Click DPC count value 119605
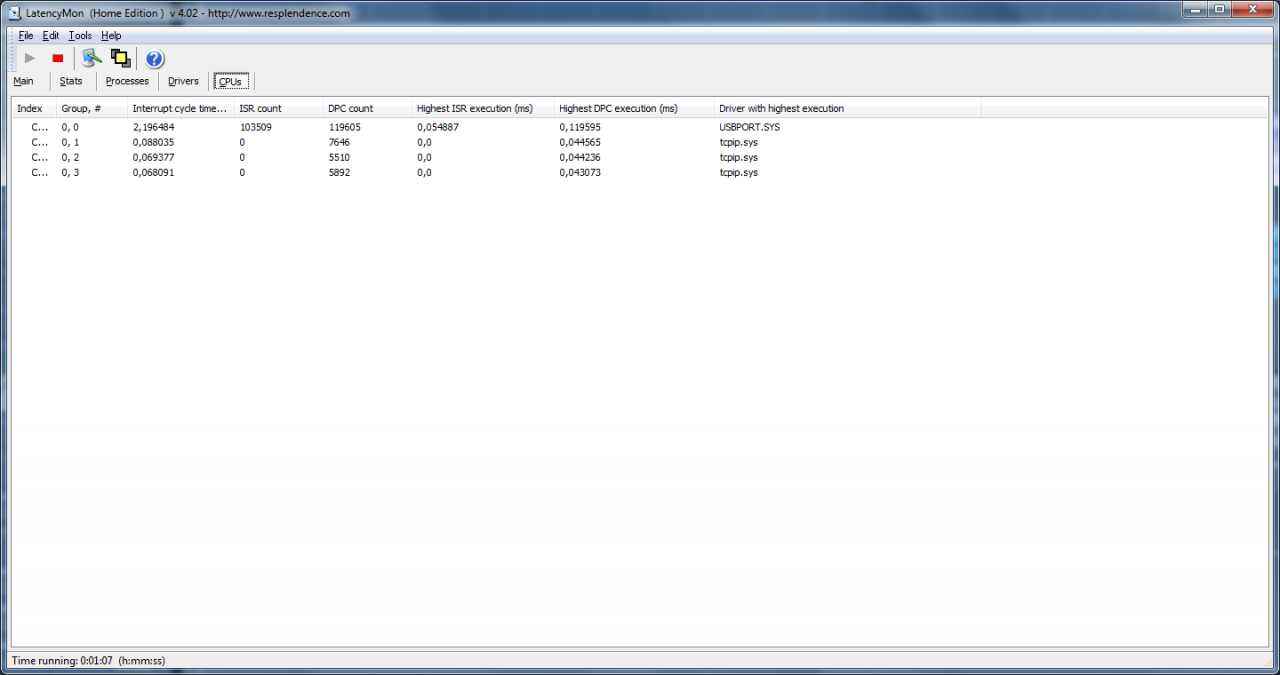Image resolution: width=1280 pixels, height=675 pixels. 344,127
